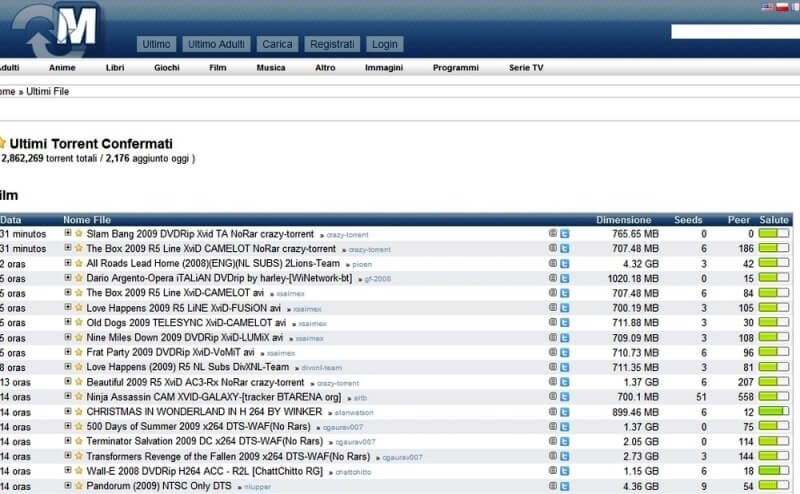Click the Ultimo Adulti button

217,44
